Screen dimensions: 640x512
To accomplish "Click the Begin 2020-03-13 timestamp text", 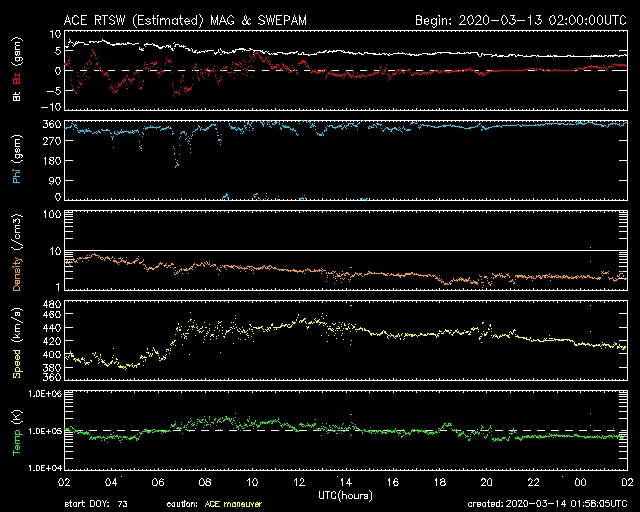I will [x=520, y=20].
